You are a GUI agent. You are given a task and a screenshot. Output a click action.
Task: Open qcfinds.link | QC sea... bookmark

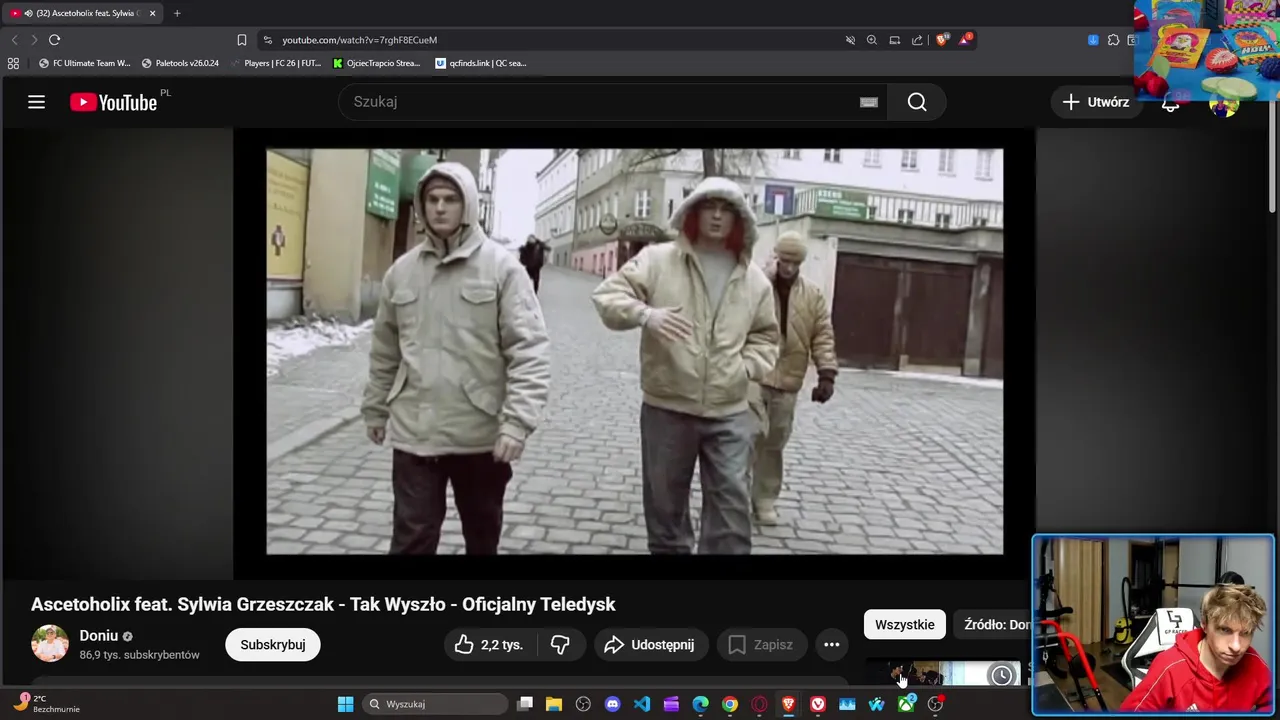pos(481,63)
